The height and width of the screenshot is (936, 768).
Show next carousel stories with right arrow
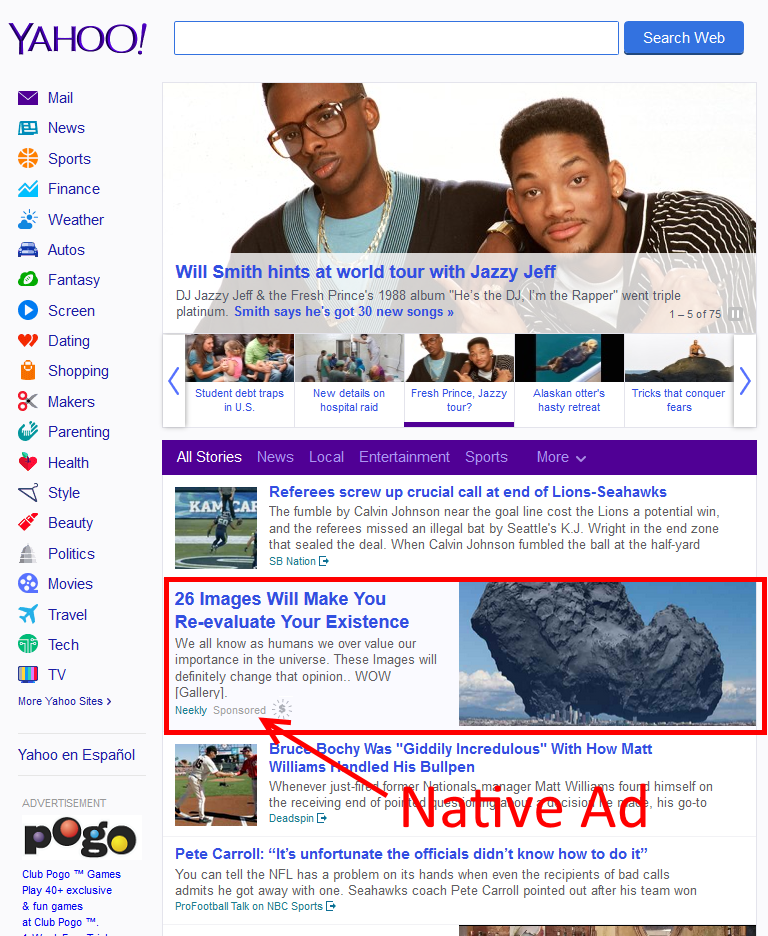(744, 381)
